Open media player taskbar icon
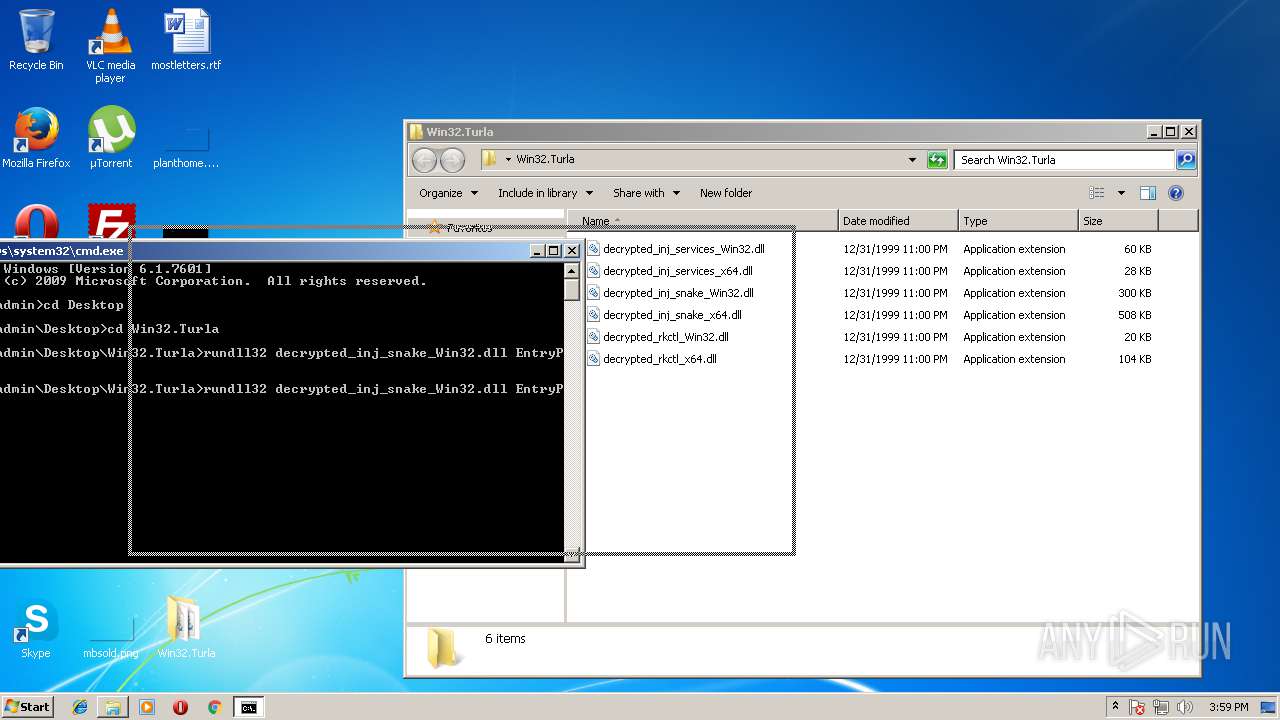Viewport: 1280px width, 720px height. pyautogui.click(x=147, y=707)
